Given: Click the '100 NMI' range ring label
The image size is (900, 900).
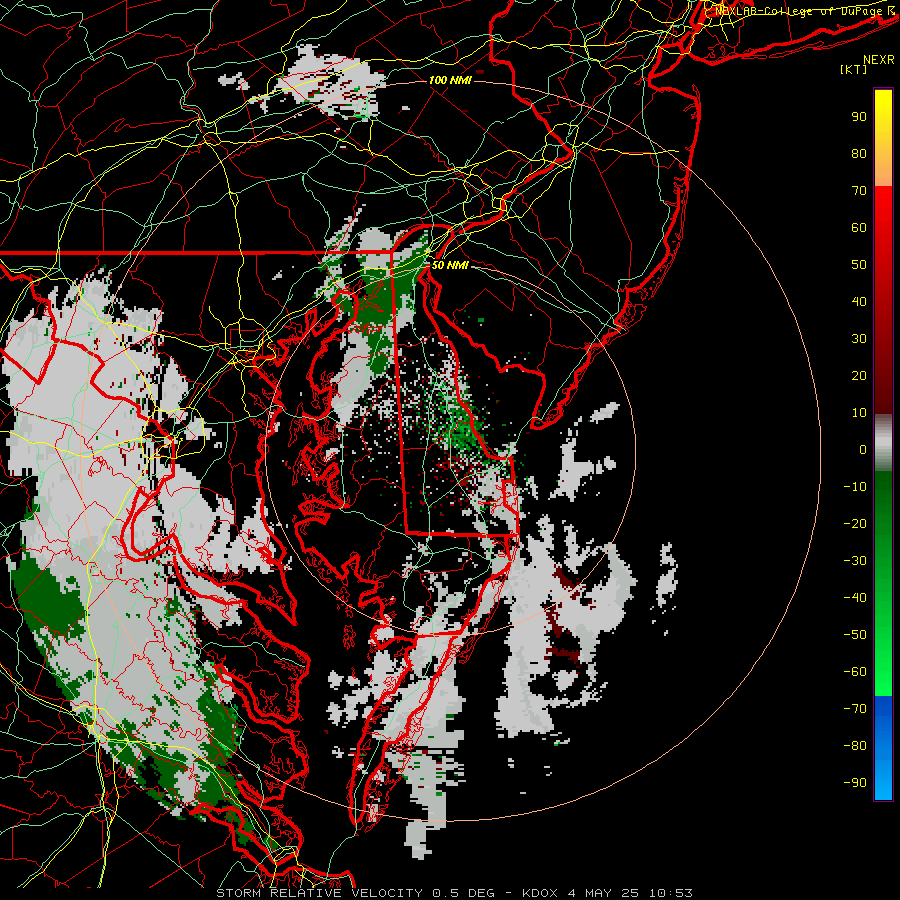Looking at the screenshot, I should pos(450,80).
